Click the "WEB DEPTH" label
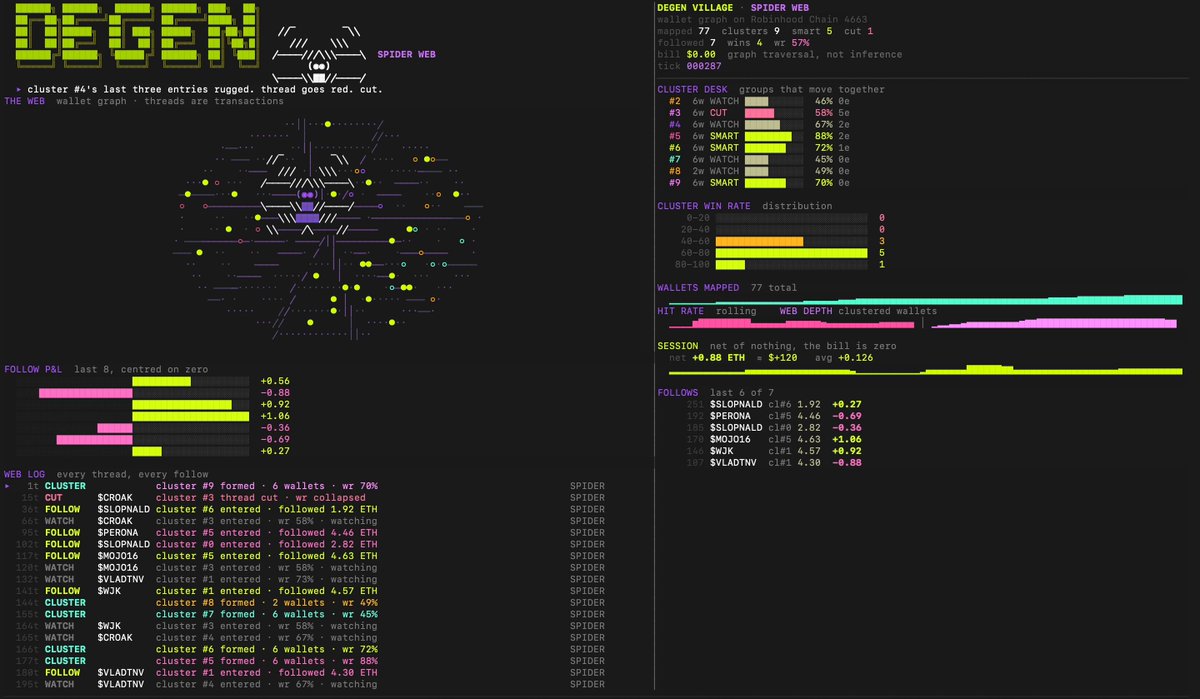 click(x=805, y=311)
